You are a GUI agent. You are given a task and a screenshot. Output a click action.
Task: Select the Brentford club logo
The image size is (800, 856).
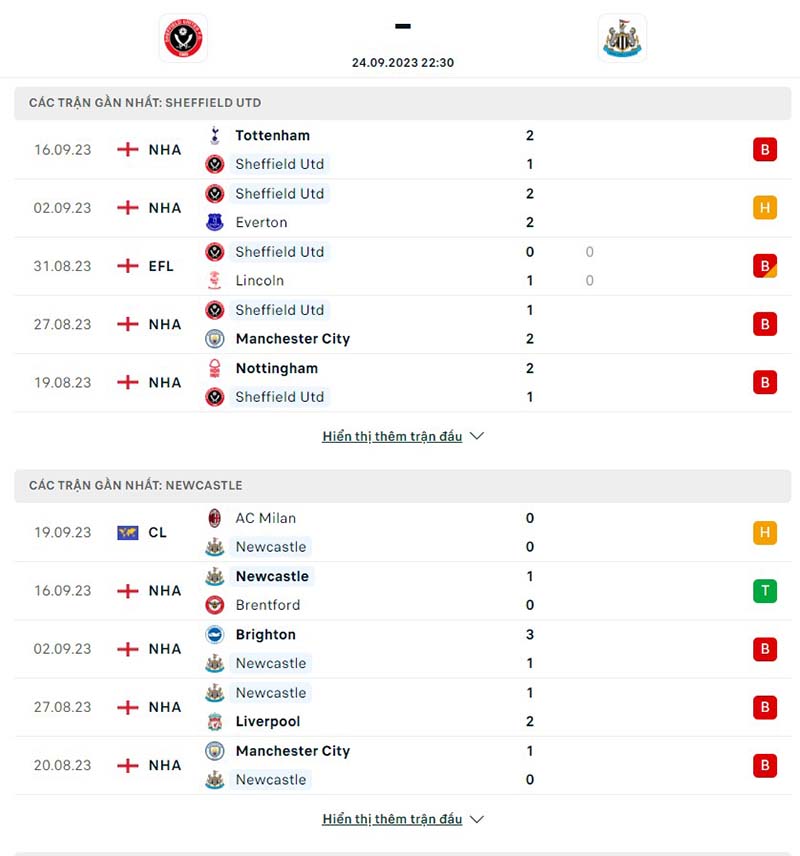pos(215,605)
